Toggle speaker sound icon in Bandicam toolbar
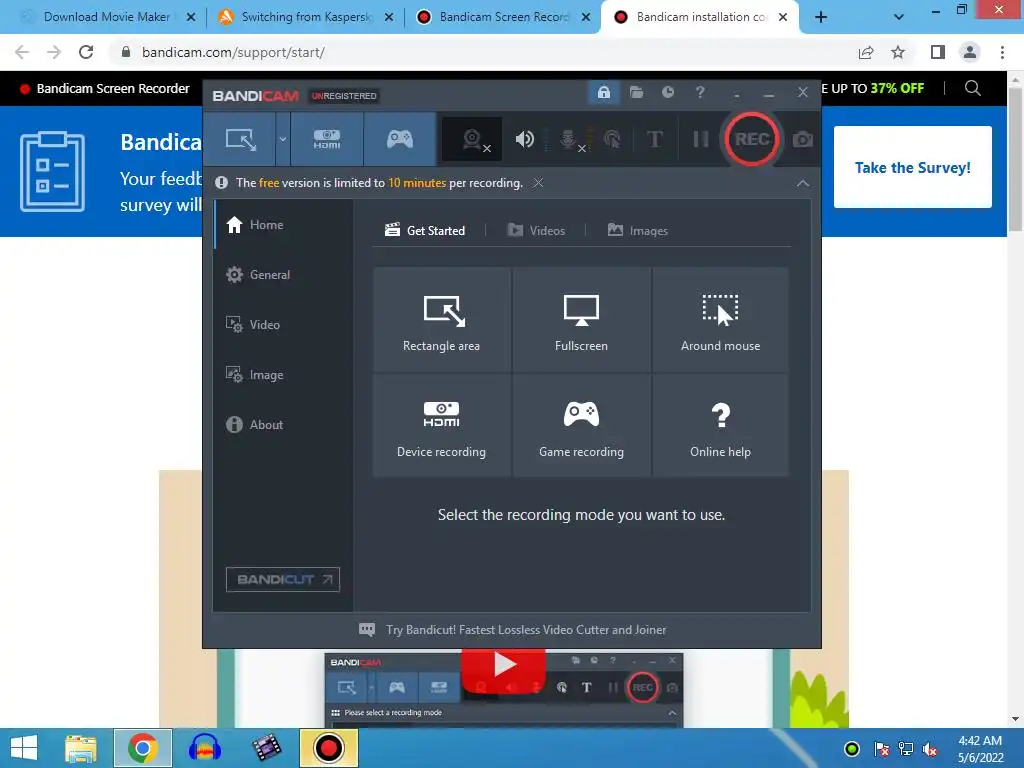Image resolution: width=1024 pixels, height=768 pixels. tap(524, 139)
